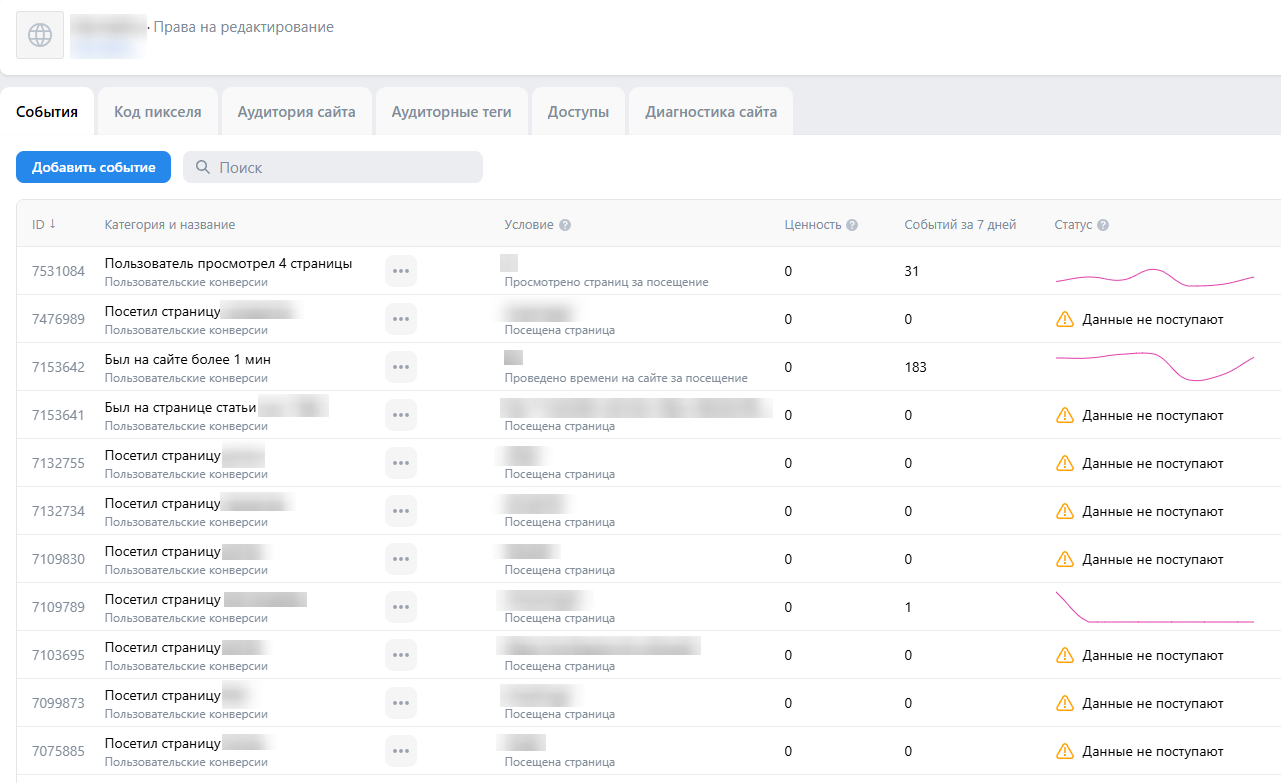Open three-dot menu for event 7109789
Viewport: 1281px width, 783px height.
(401, 607)
